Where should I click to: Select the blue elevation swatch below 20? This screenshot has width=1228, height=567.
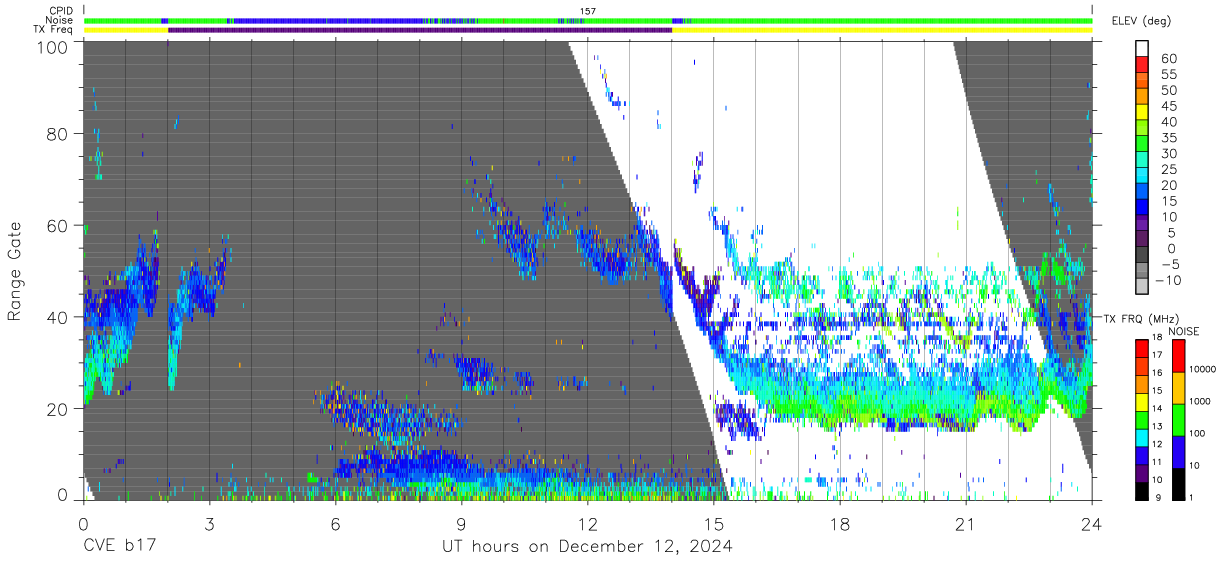tap(1142, 192)
